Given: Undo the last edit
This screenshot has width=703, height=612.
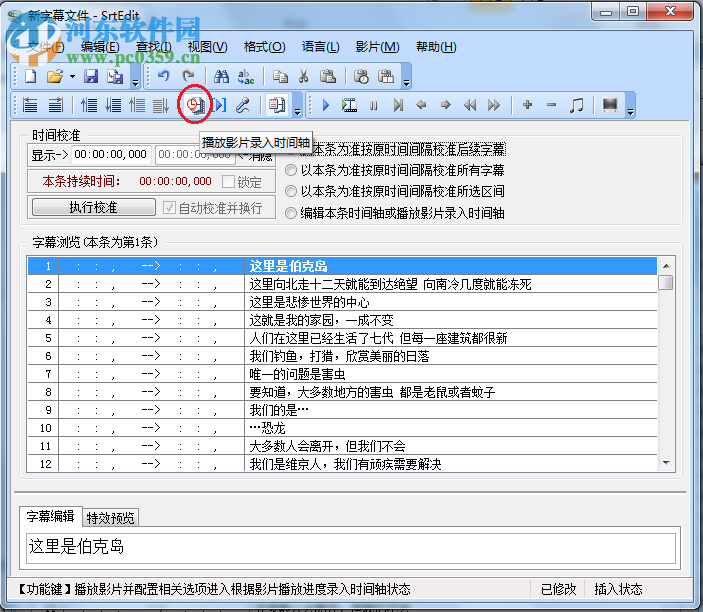Looking at the screenshot, I should (x=164, y=76).
